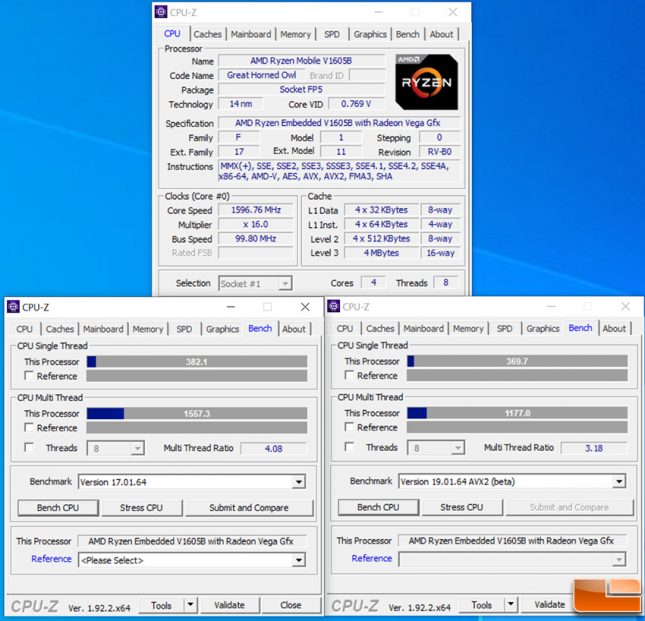Viewport: 645px width, 621px height.
Task: Enable single thread Reference checkbox in Version 17 window
Action: tap(29, 375)
